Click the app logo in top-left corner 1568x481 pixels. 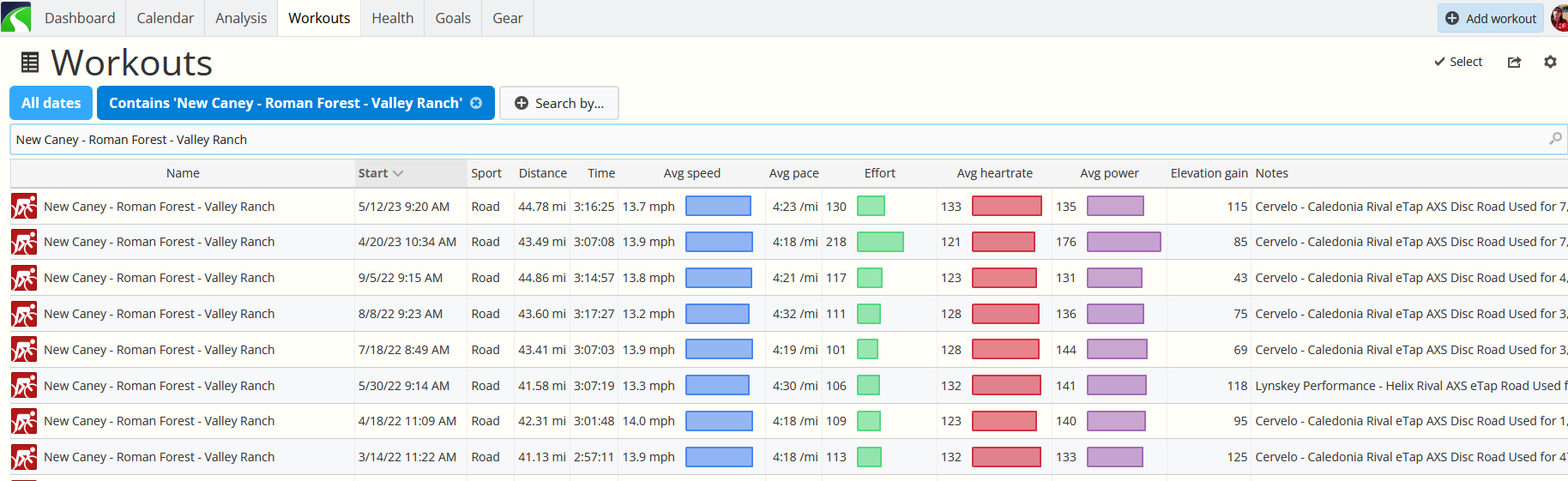(x=16, y=17)
